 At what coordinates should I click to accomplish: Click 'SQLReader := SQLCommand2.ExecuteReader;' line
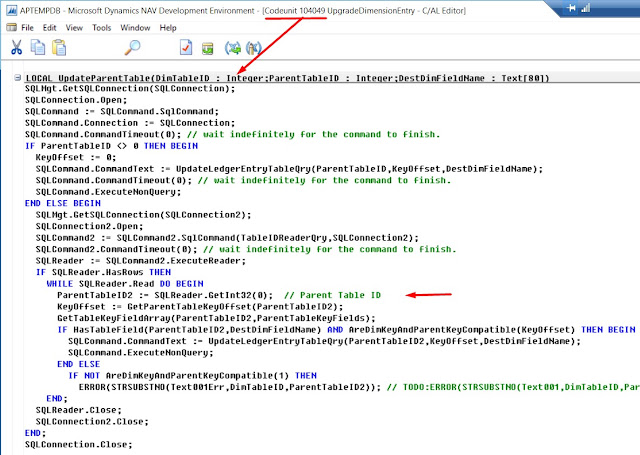coord(141,260)
